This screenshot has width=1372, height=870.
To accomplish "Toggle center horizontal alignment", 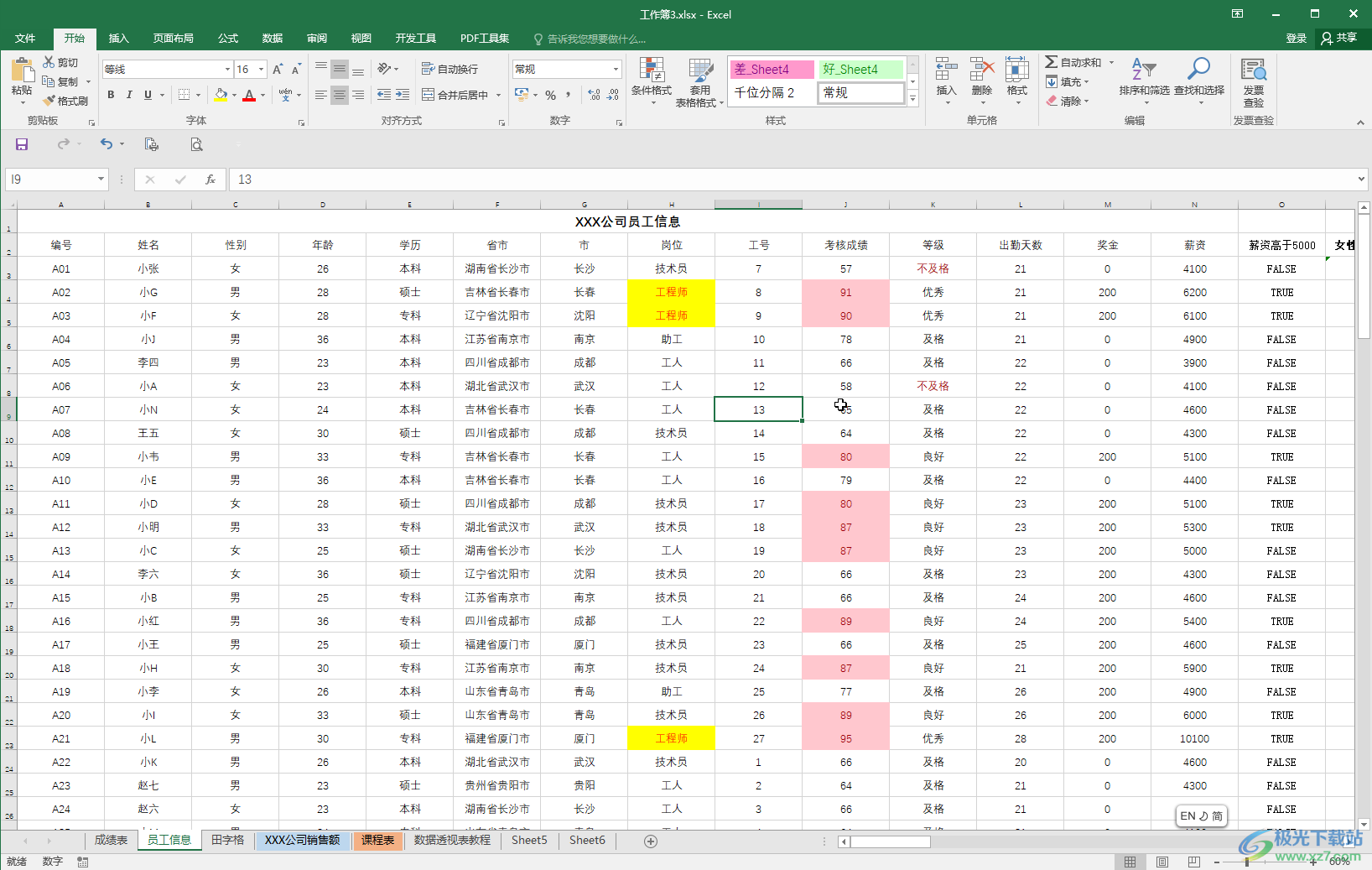I will [340, 95].
